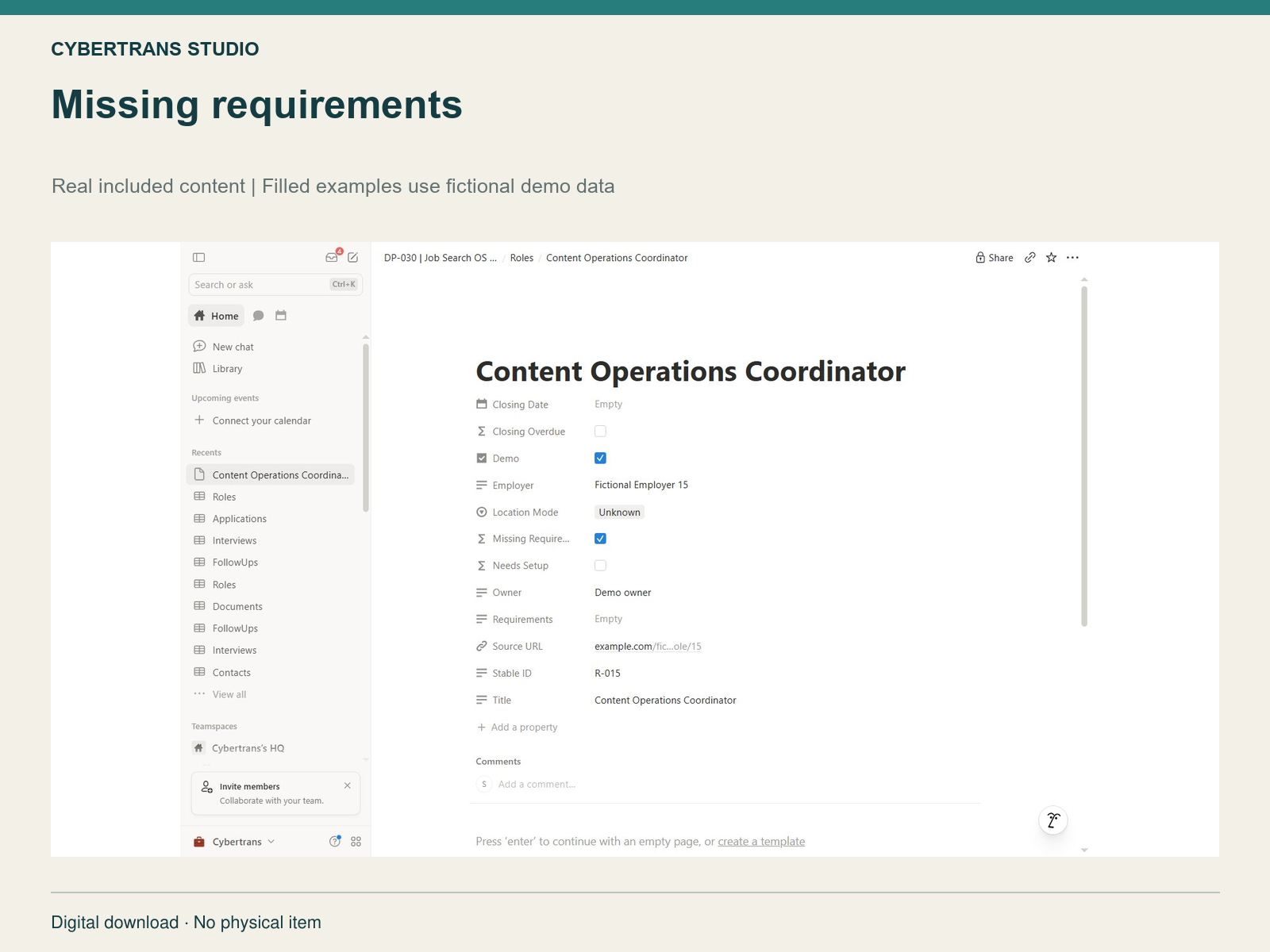Click the Share button
1270x952 pixels.
(995, 258)
